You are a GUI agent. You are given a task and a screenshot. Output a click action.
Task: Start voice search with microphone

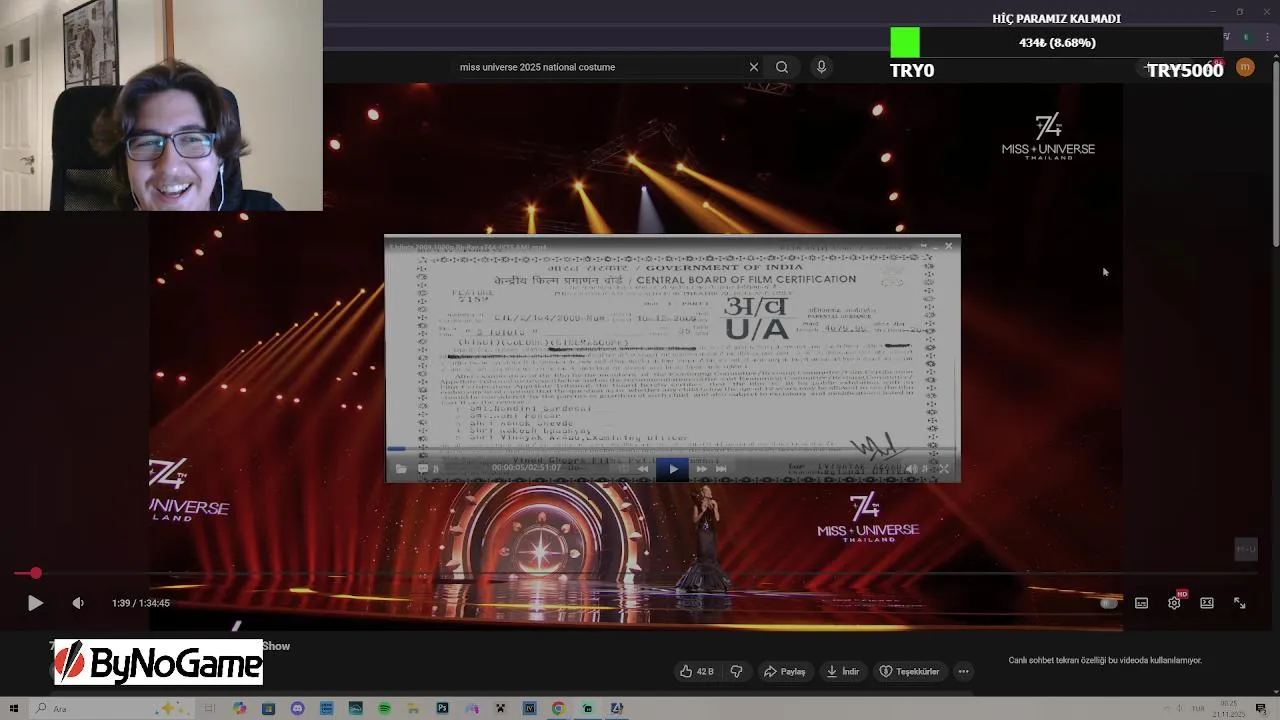pyautogui.click(x=821, y=67)
